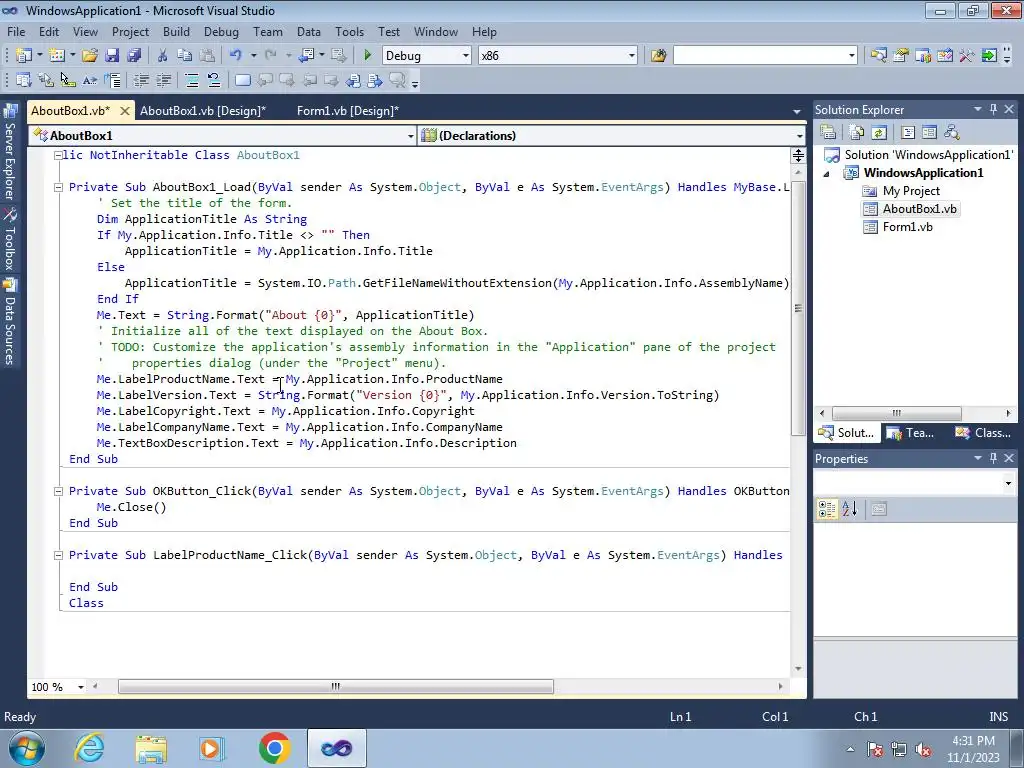Open the Server Explorer side tab
This screenshot has height=768, width=1024.
(10, 152)
